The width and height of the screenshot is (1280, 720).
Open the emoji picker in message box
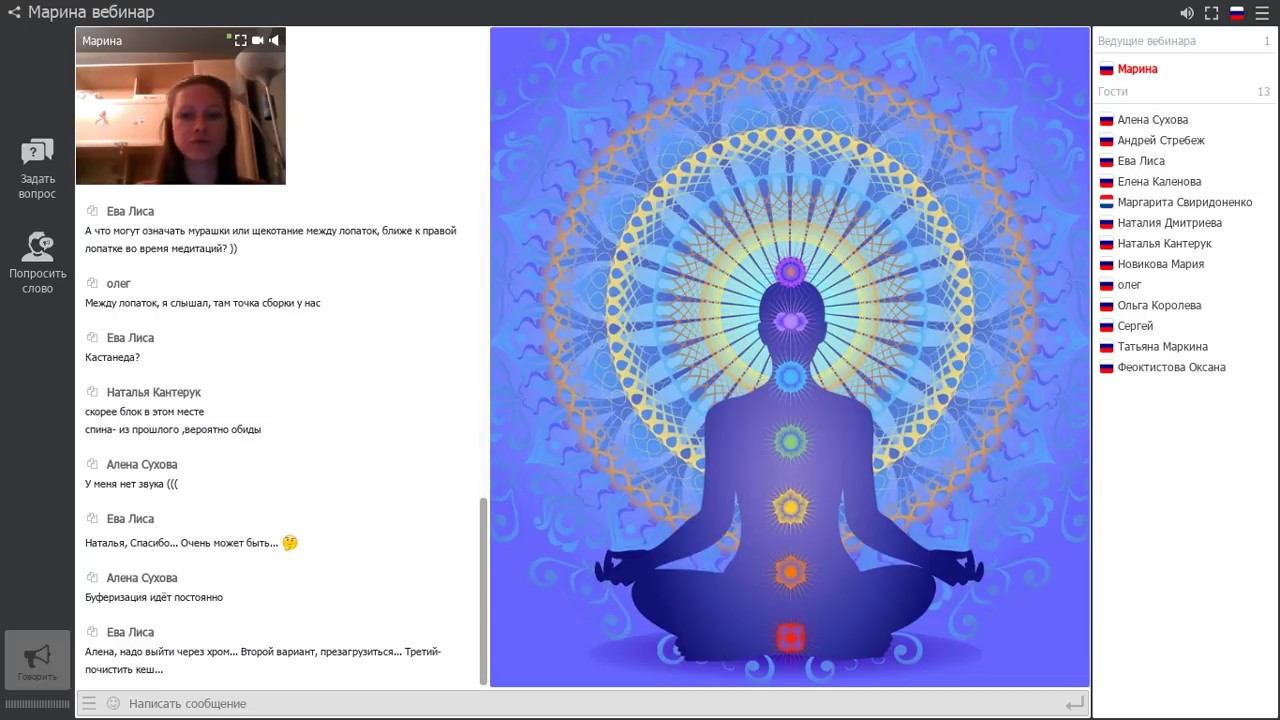point(113,703)
